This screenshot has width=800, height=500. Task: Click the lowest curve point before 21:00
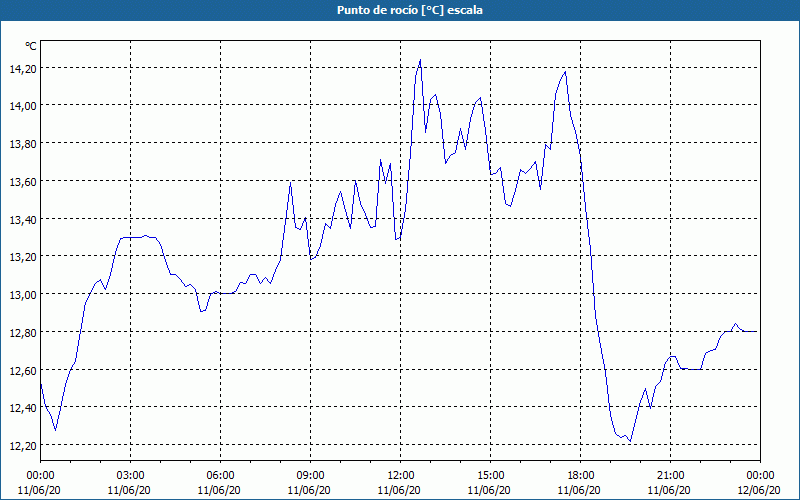631,441
